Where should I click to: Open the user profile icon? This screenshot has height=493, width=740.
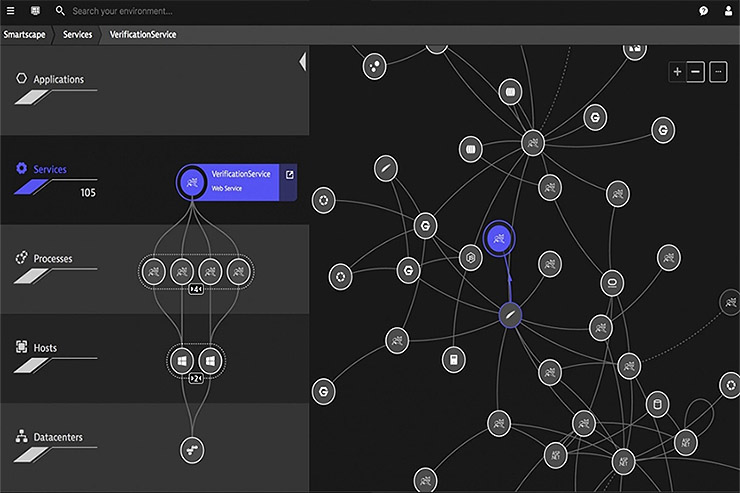pos(726,11)
